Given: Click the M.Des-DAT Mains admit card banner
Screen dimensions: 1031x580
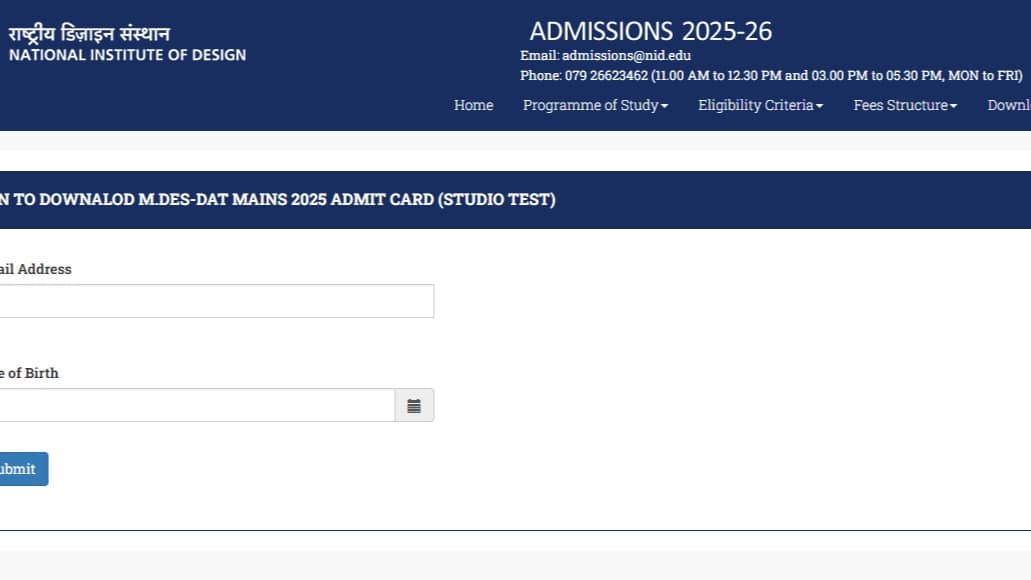Looking at the screenshot, I should [277, 200].
